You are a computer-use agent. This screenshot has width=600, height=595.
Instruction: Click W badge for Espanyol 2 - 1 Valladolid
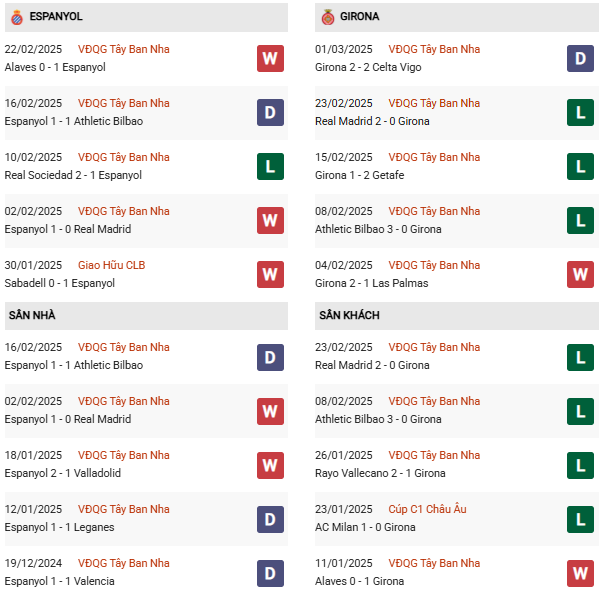click(270, 464)
